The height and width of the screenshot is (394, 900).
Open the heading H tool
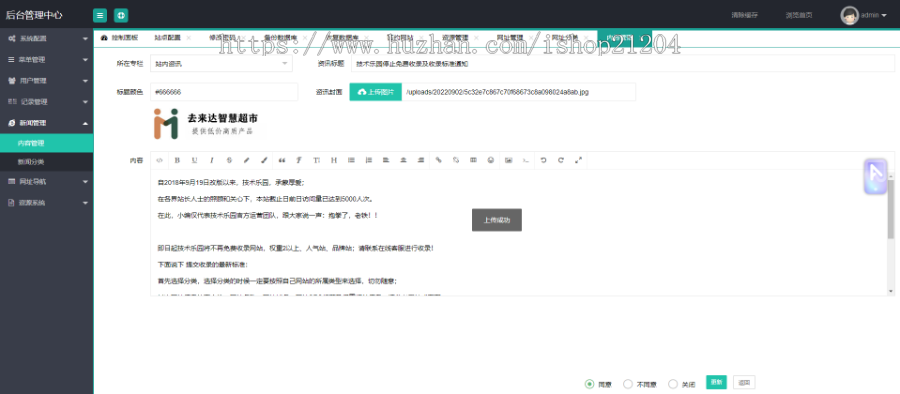[333, 160]
